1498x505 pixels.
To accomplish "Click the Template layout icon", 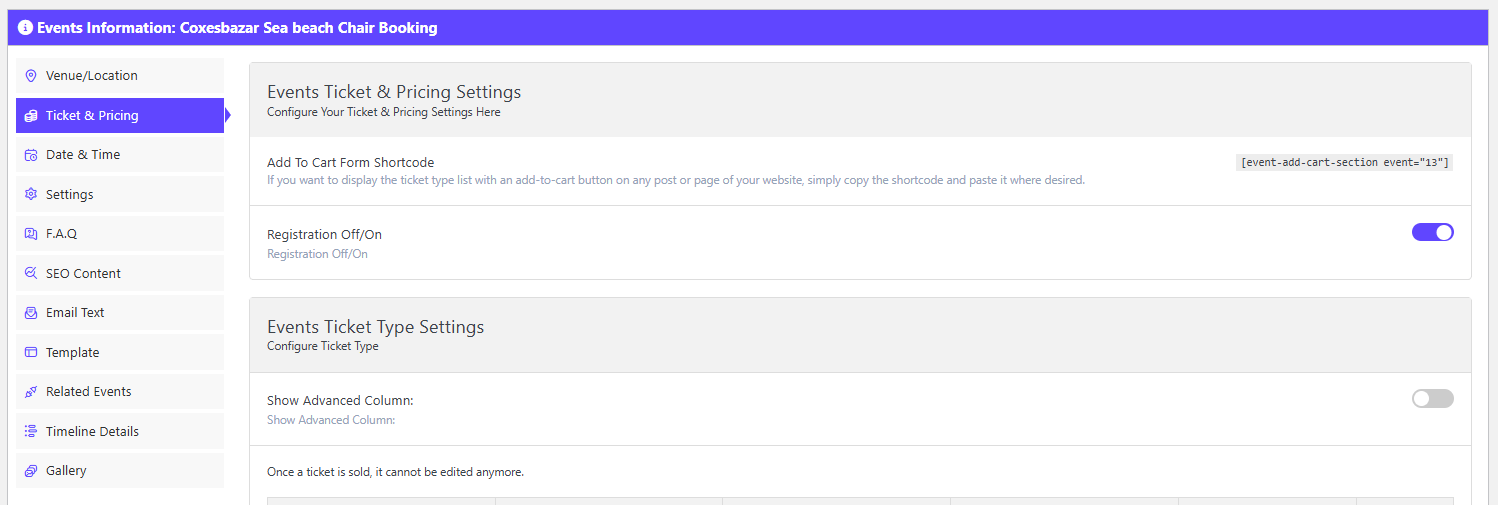I will pos(31,352).
